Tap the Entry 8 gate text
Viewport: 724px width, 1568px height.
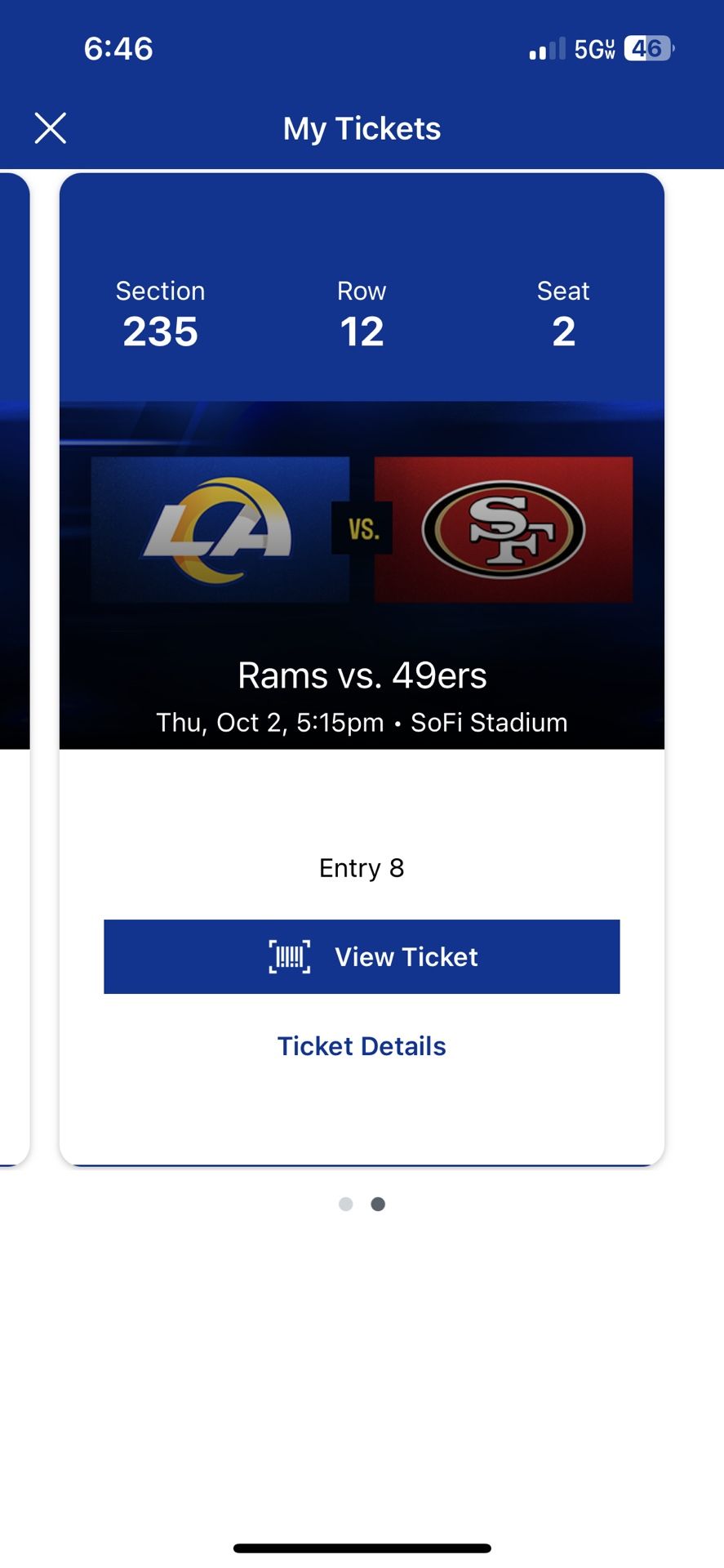point(362,867)
